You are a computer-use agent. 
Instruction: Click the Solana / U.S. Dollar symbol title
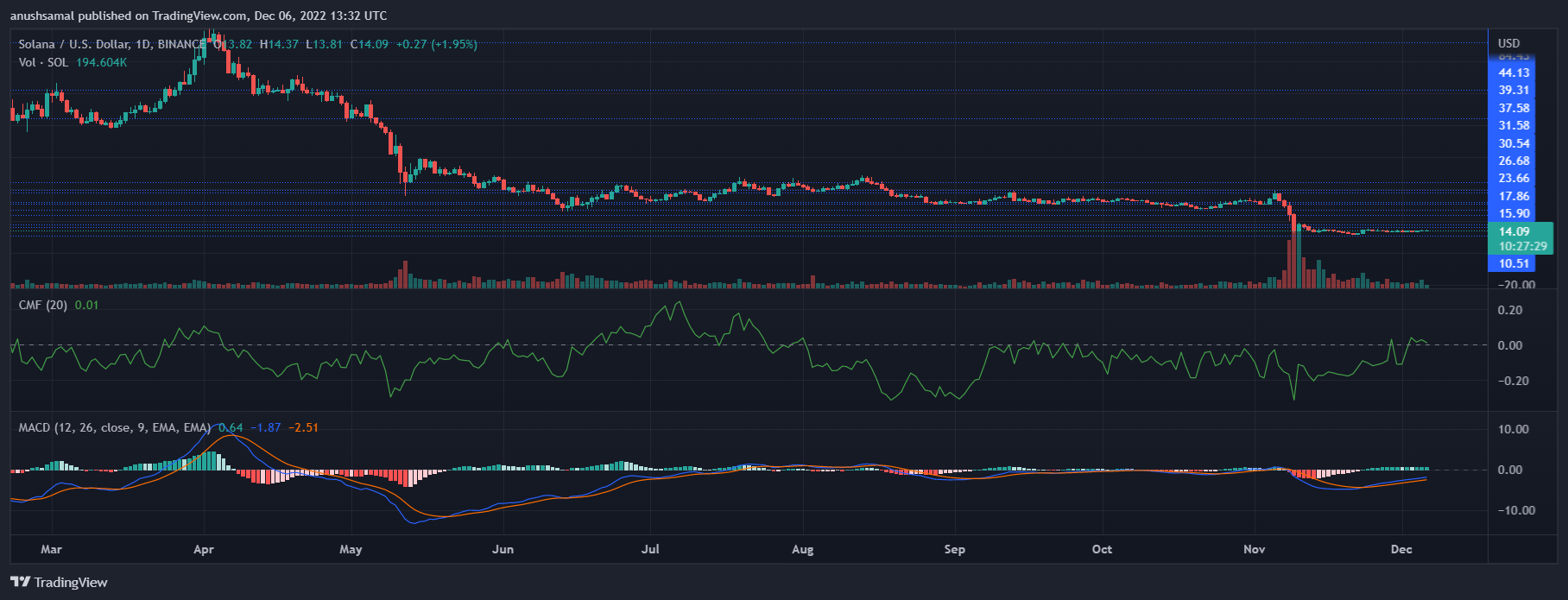74,44
